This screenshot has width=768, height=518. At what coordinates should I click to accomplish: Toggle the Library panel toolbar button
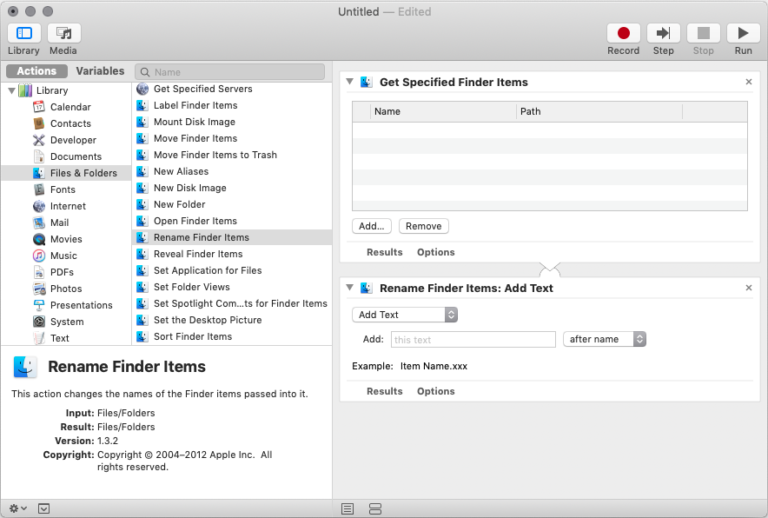[x=24, y=33]
